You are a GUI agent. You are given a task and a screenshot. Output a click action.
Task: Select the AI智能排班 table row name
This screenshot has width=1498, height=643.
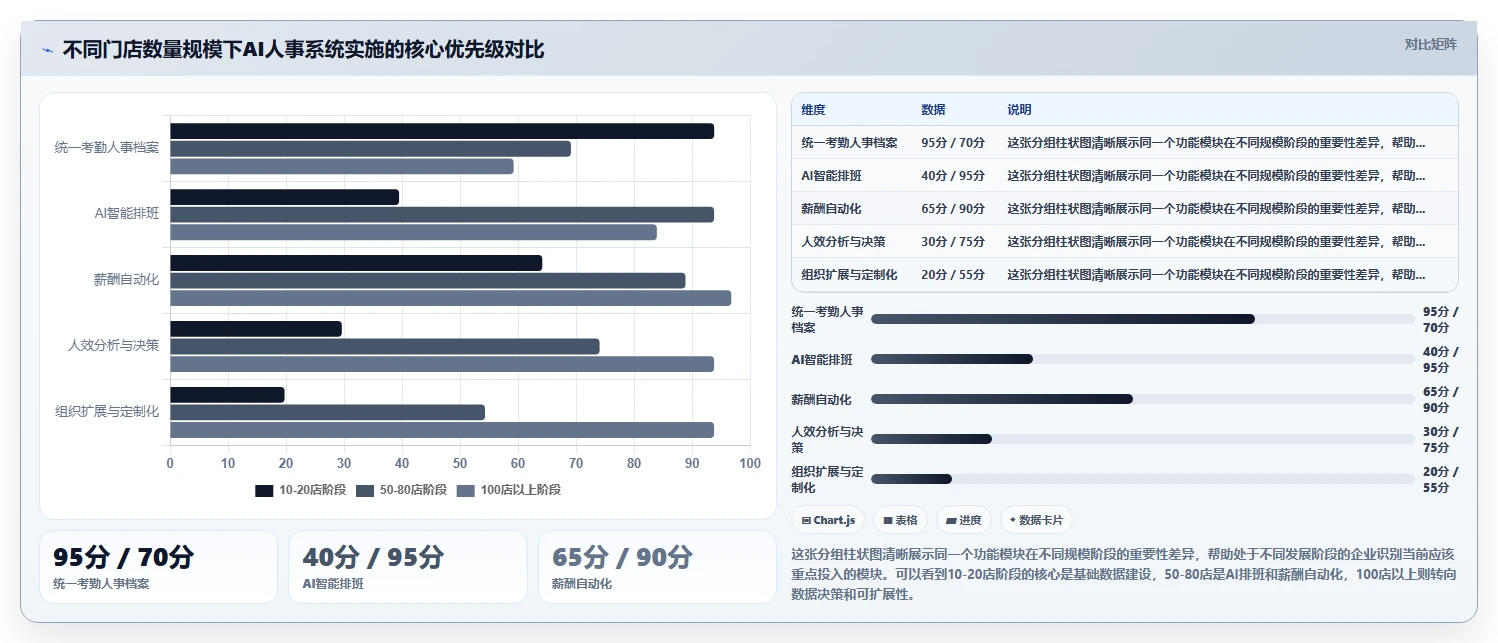831,176
